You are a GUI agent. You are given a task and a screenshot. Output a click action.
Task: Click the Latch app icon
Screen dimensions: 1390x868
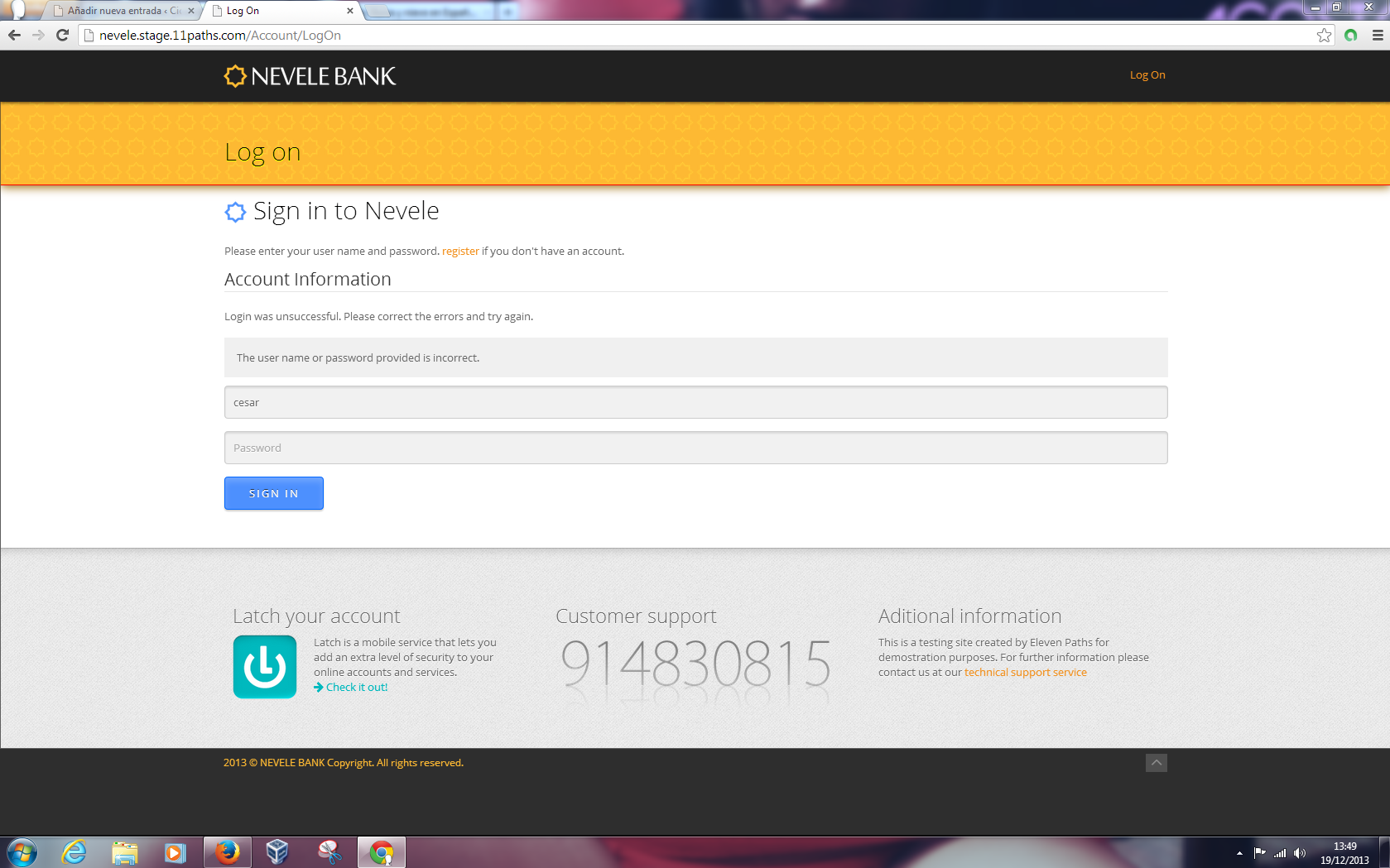265,666
